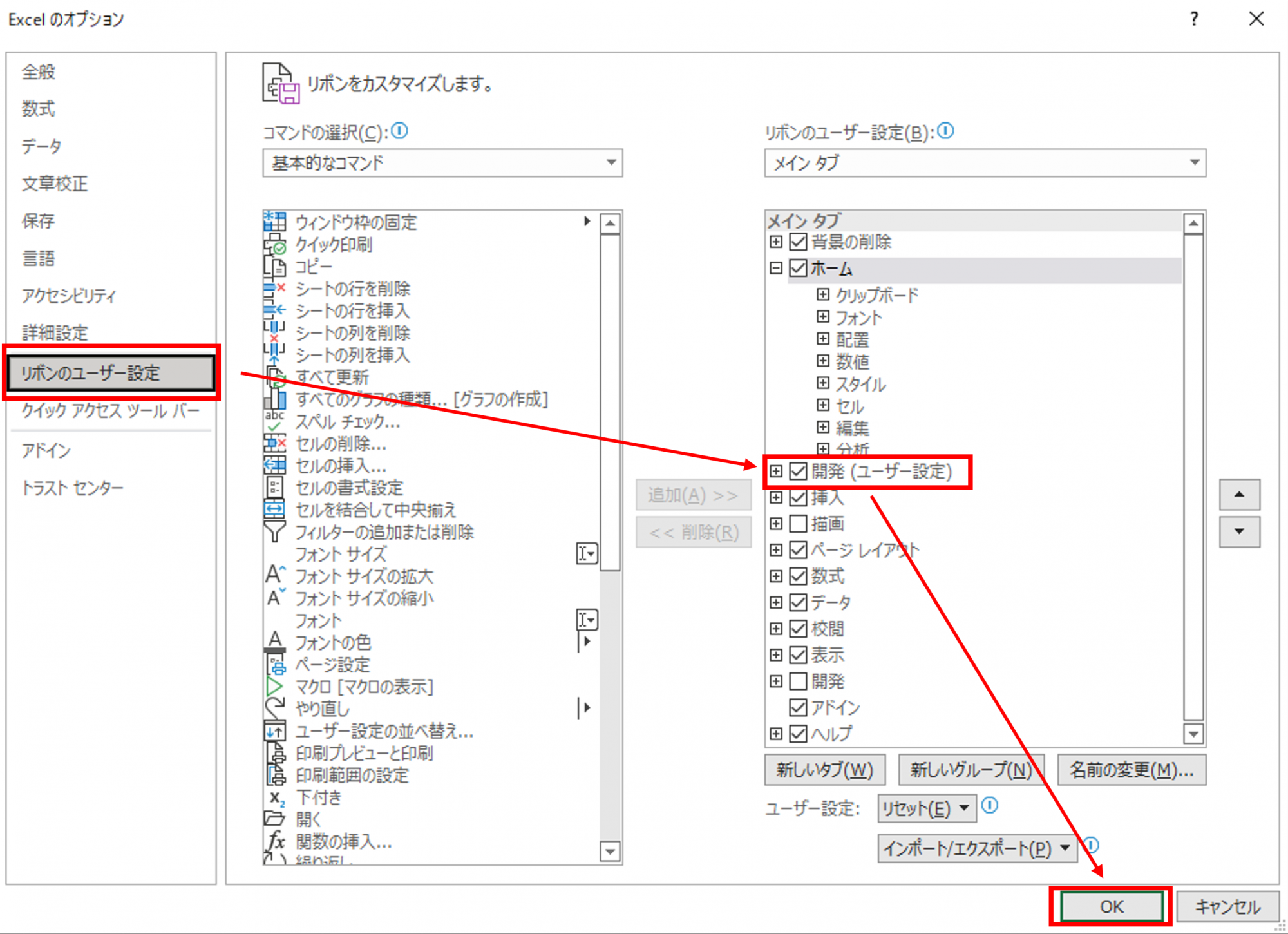The width and height of the screenshot is (1288, 934).
Task: Click the シートの列を挿入 icon
Action: 275,355
